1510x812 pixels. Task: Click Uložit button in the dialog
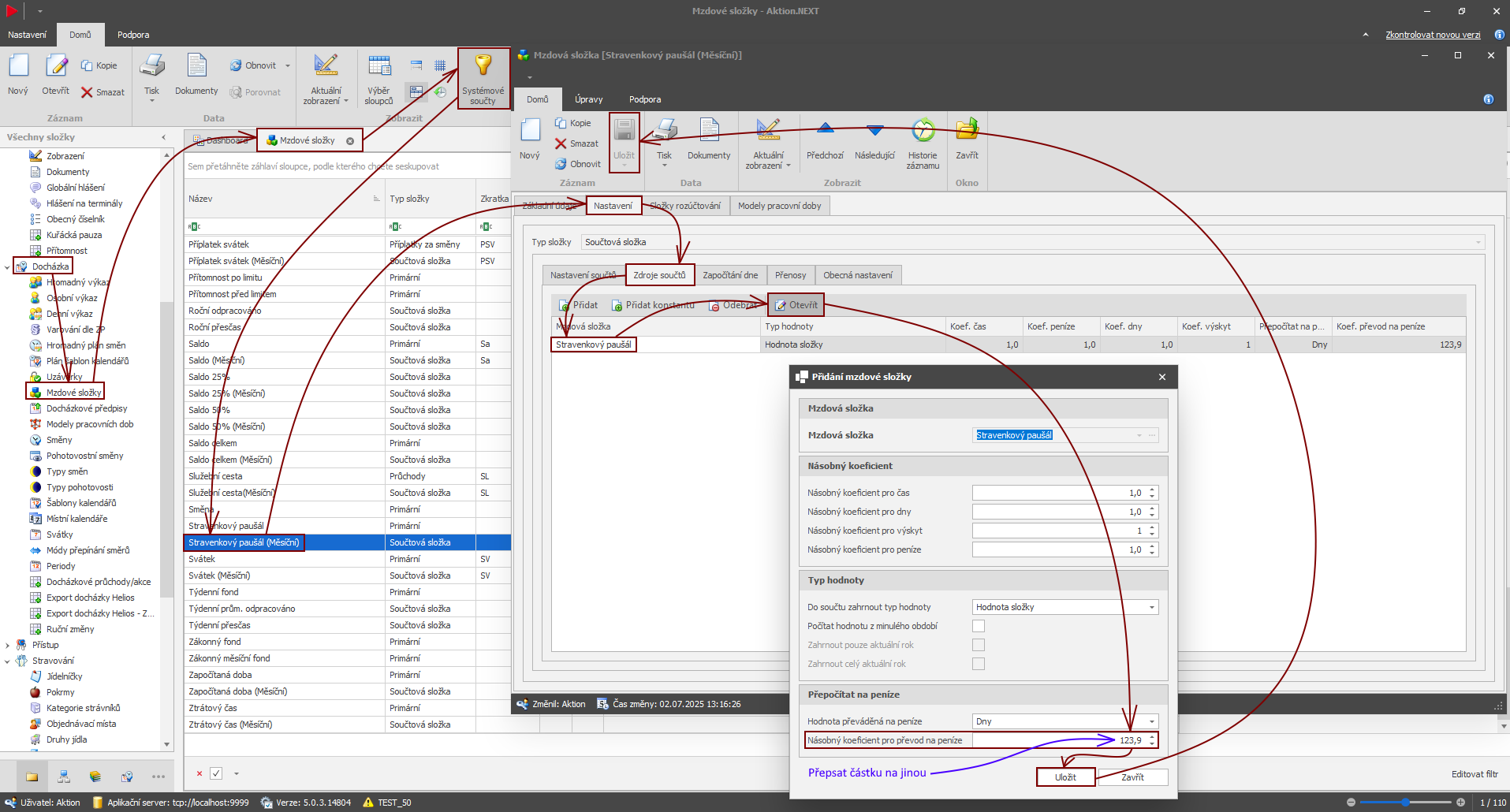coord(1065,777)
